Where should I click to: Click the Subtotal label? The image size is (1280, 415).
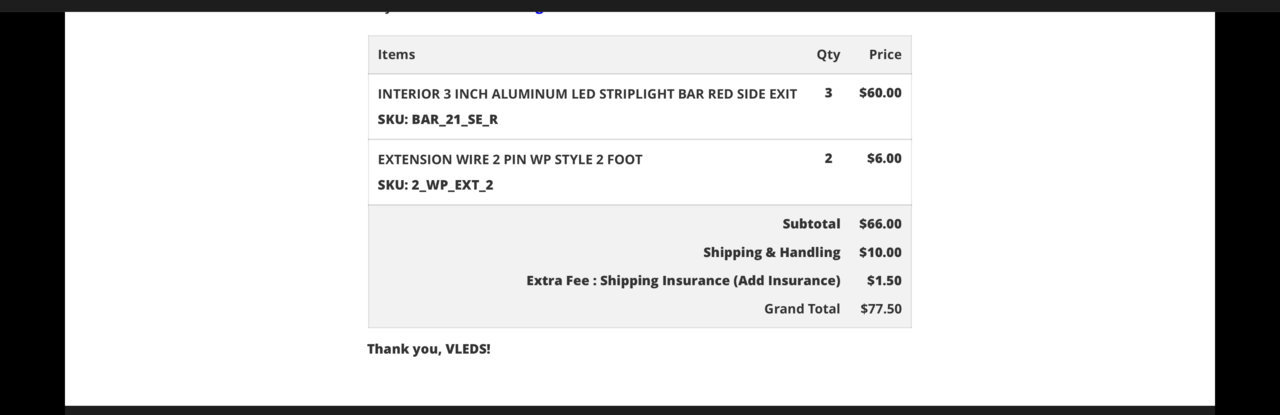(812, 224)
